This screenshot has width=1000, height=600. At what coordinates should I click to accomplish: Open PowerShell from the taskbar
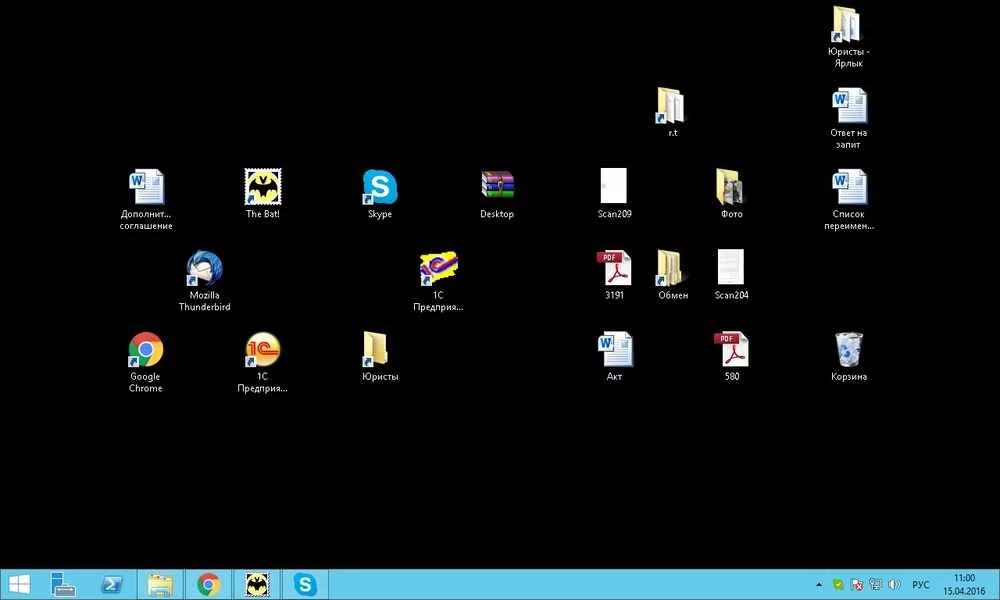pos(110,584)
